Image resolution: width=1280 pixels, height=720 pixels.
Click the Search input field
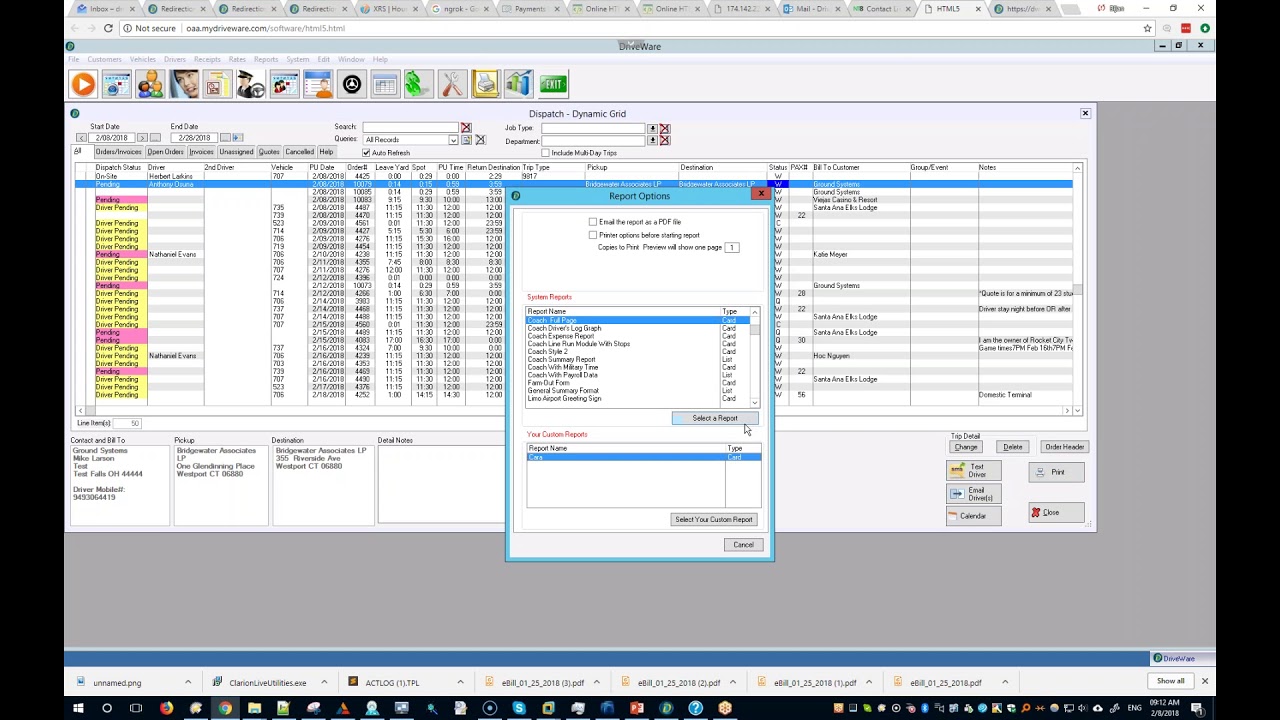409,128
